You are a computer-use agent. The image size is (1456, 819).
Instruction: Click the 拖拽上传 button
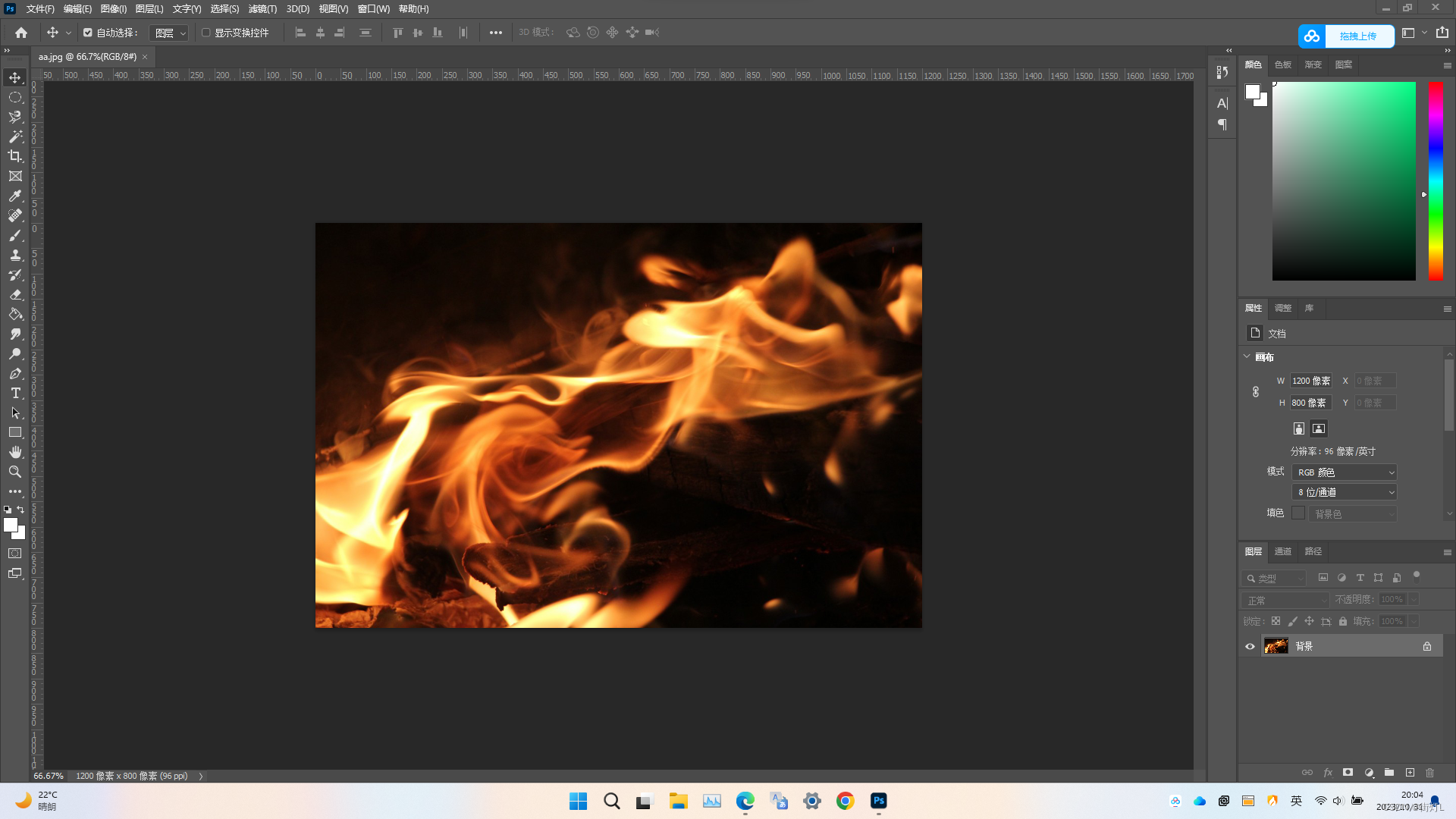click(x=1357, y=36)
